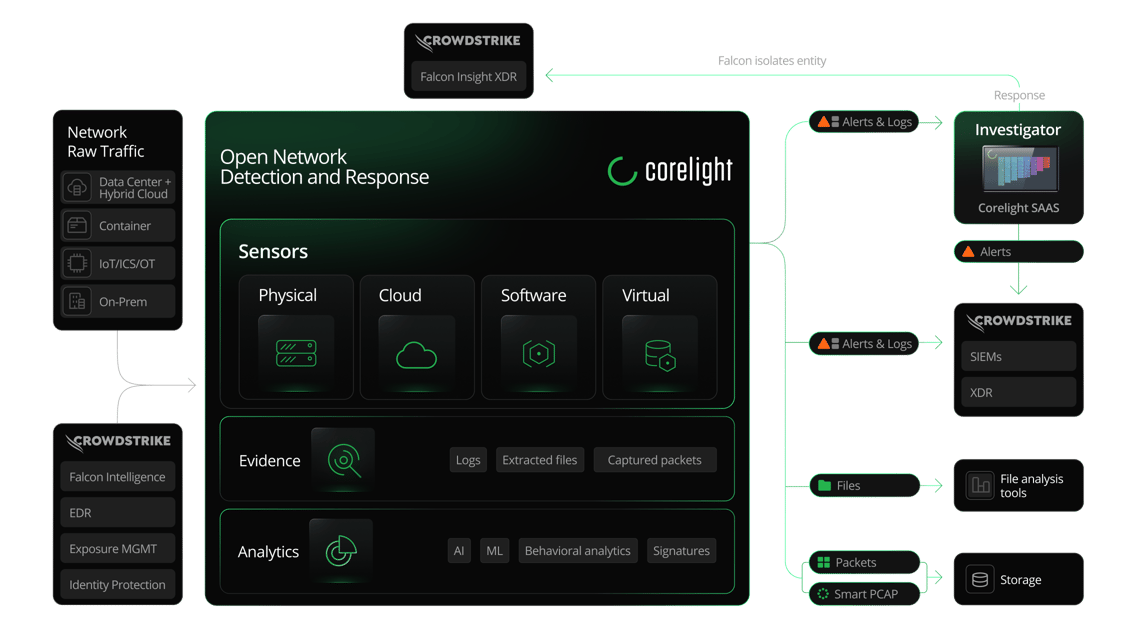Select the Physical sensor server icon
1137x629 pixels.
pyautogui.click(x=296, y=353)
